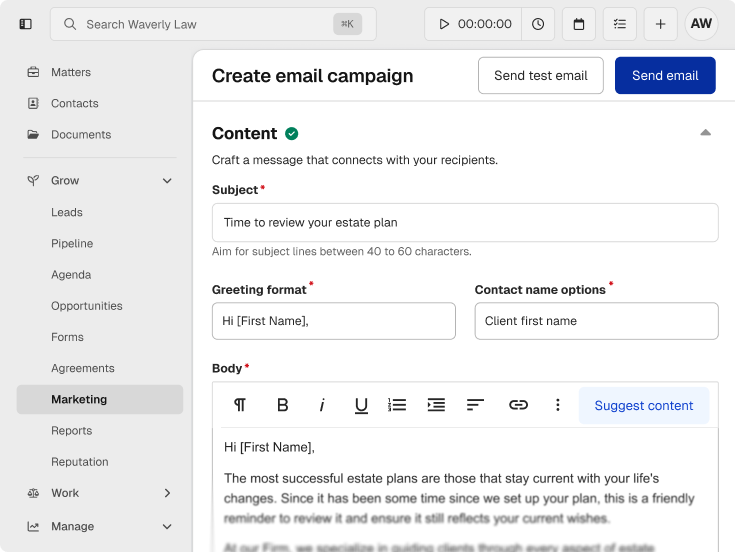Select Marketing in the sidebar

[x=99, y=399]
